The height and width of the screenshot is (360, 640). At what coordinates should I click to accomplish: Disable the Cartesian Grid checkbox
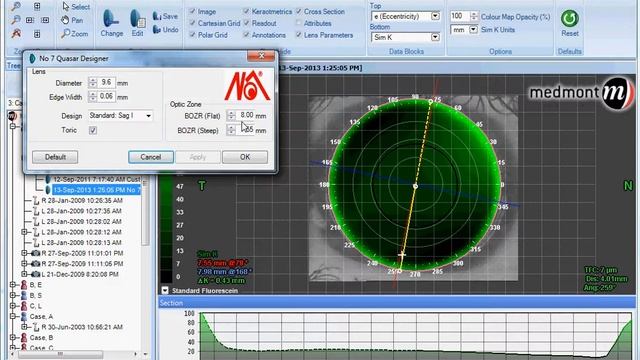(192, 23)
